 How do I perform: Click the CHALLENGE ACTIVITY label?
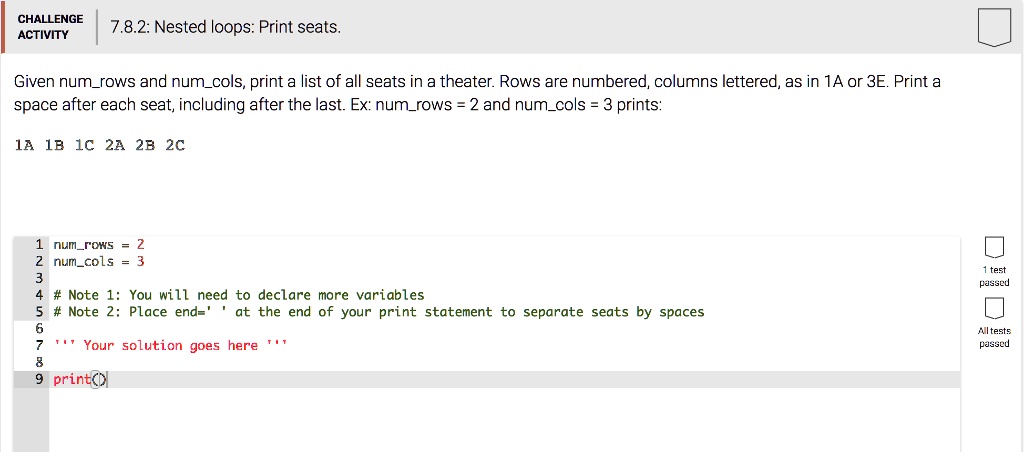(x=50, y=27)
